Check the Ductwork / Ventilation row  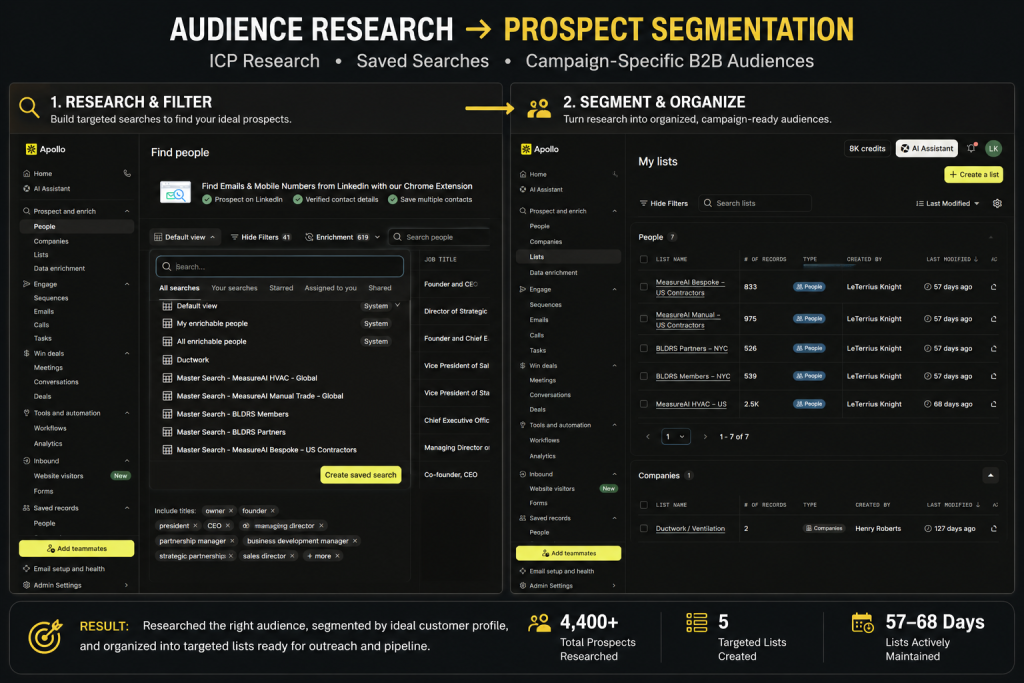[x=644, y=529]
